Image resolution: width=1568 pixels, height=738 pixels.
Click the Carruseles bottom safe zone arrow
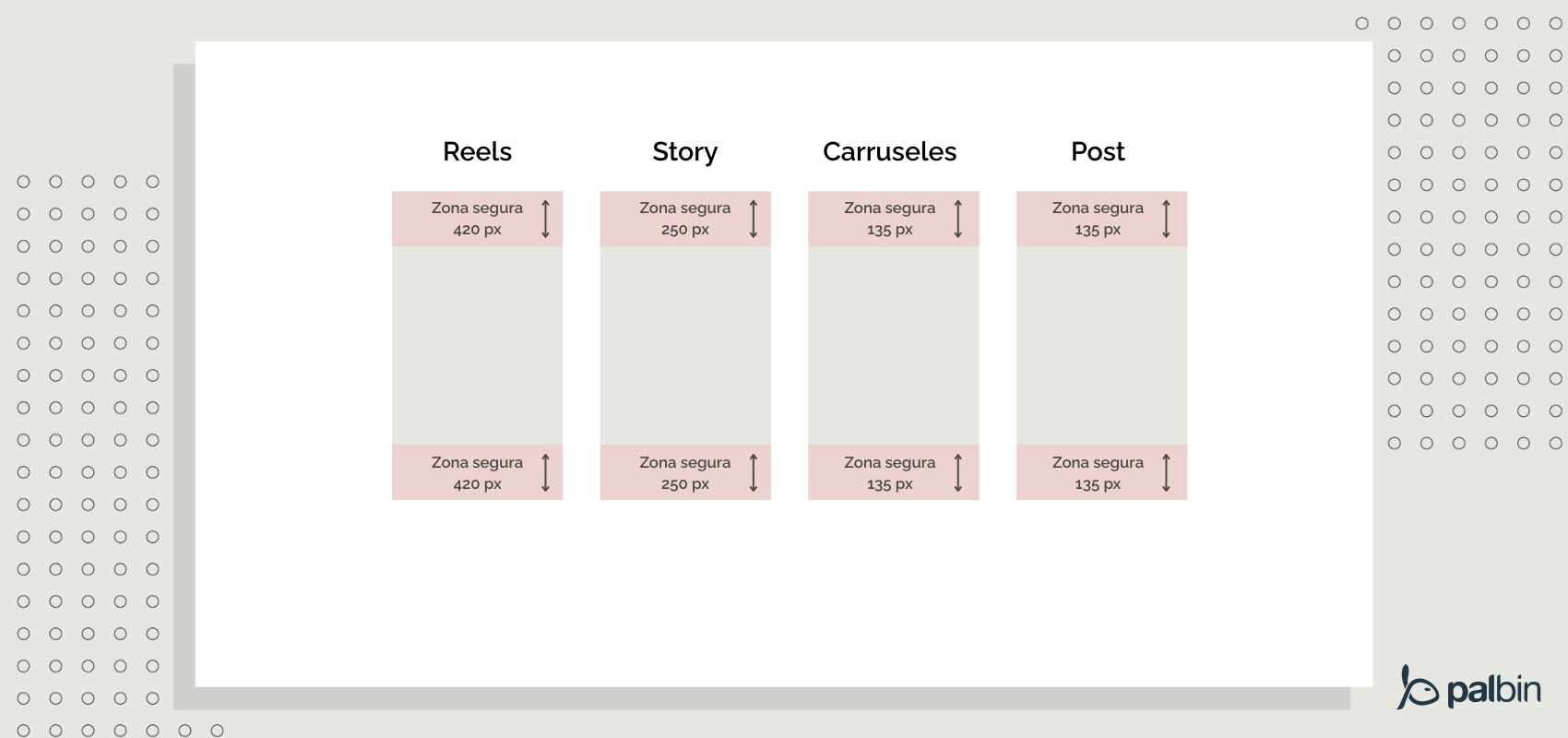pos(958,472)
